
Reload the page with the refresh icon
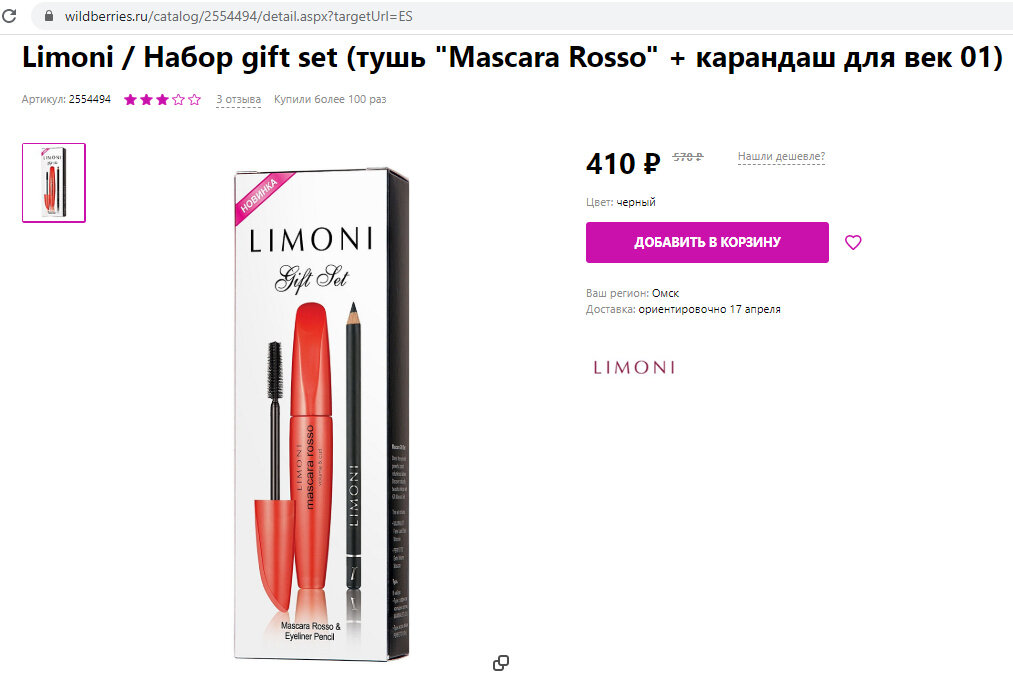pos(9,16)
